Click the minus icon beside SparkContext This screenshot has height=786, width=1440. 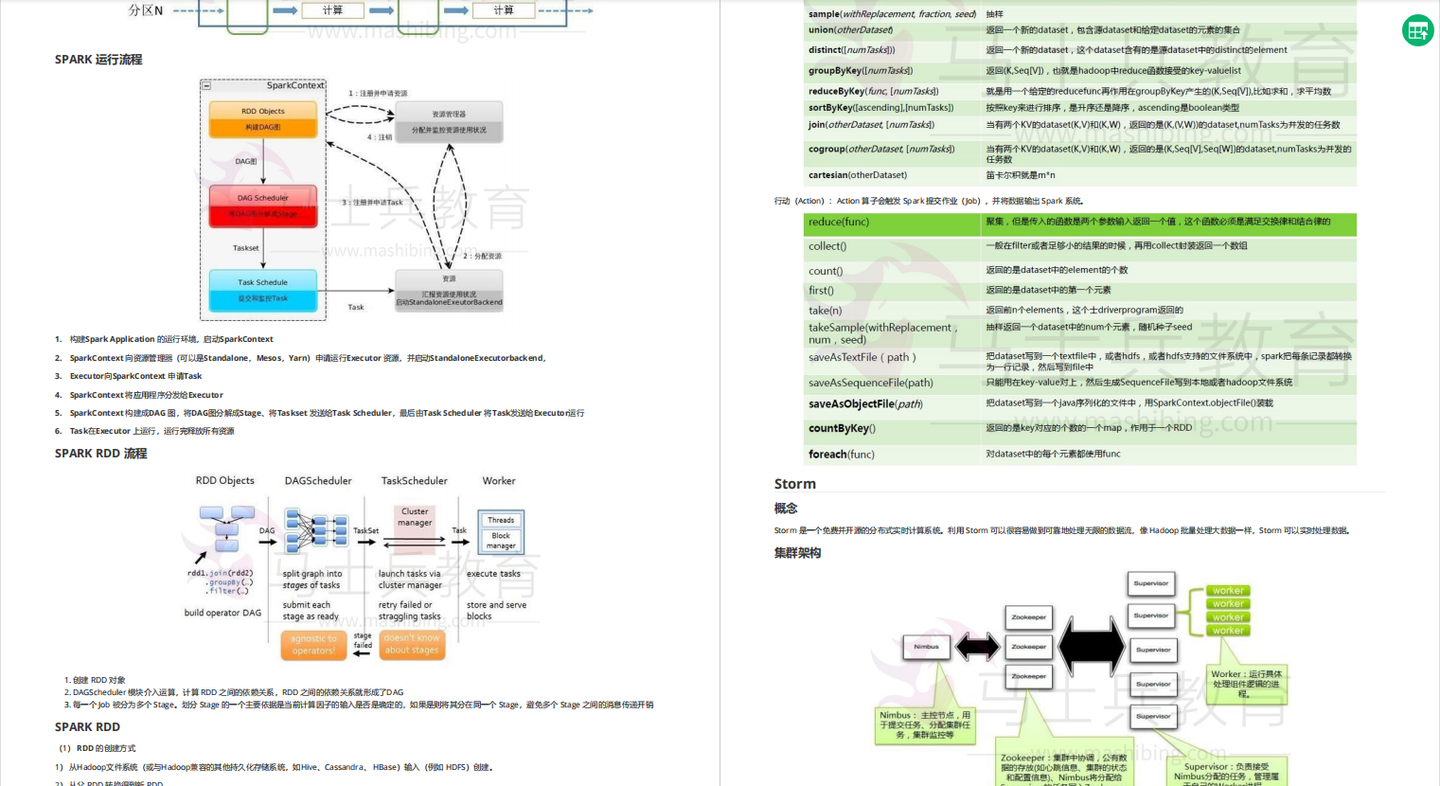tap(207, 86)
